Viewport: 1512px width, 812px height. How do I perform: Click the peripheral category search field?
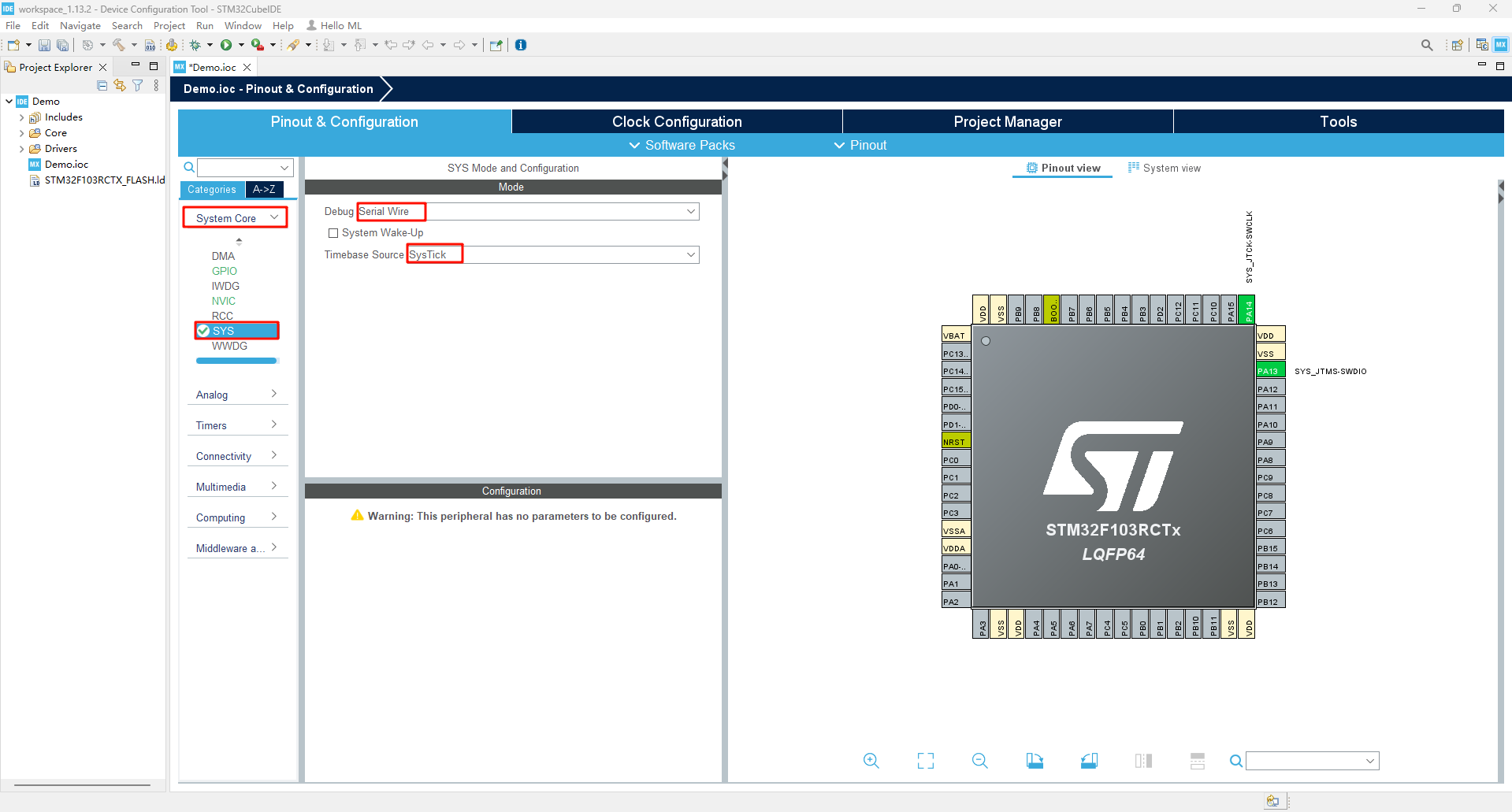pos(245,168)
